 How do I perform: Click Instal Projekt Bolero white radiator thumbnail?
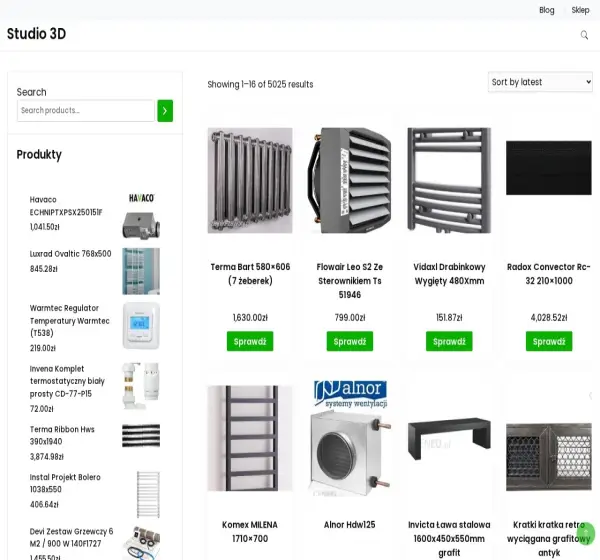148,495
